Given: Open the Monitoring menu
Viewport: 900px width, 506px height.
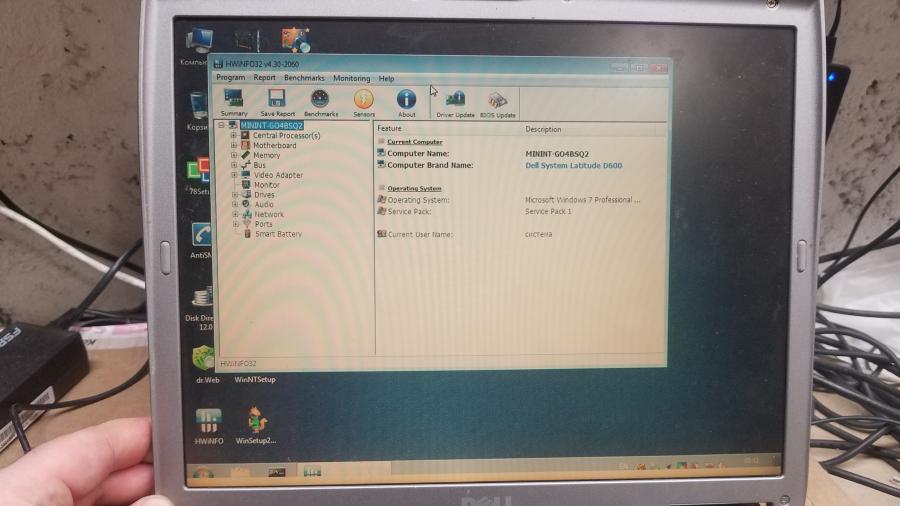Looking at the screenshot, I should [351, 78].
